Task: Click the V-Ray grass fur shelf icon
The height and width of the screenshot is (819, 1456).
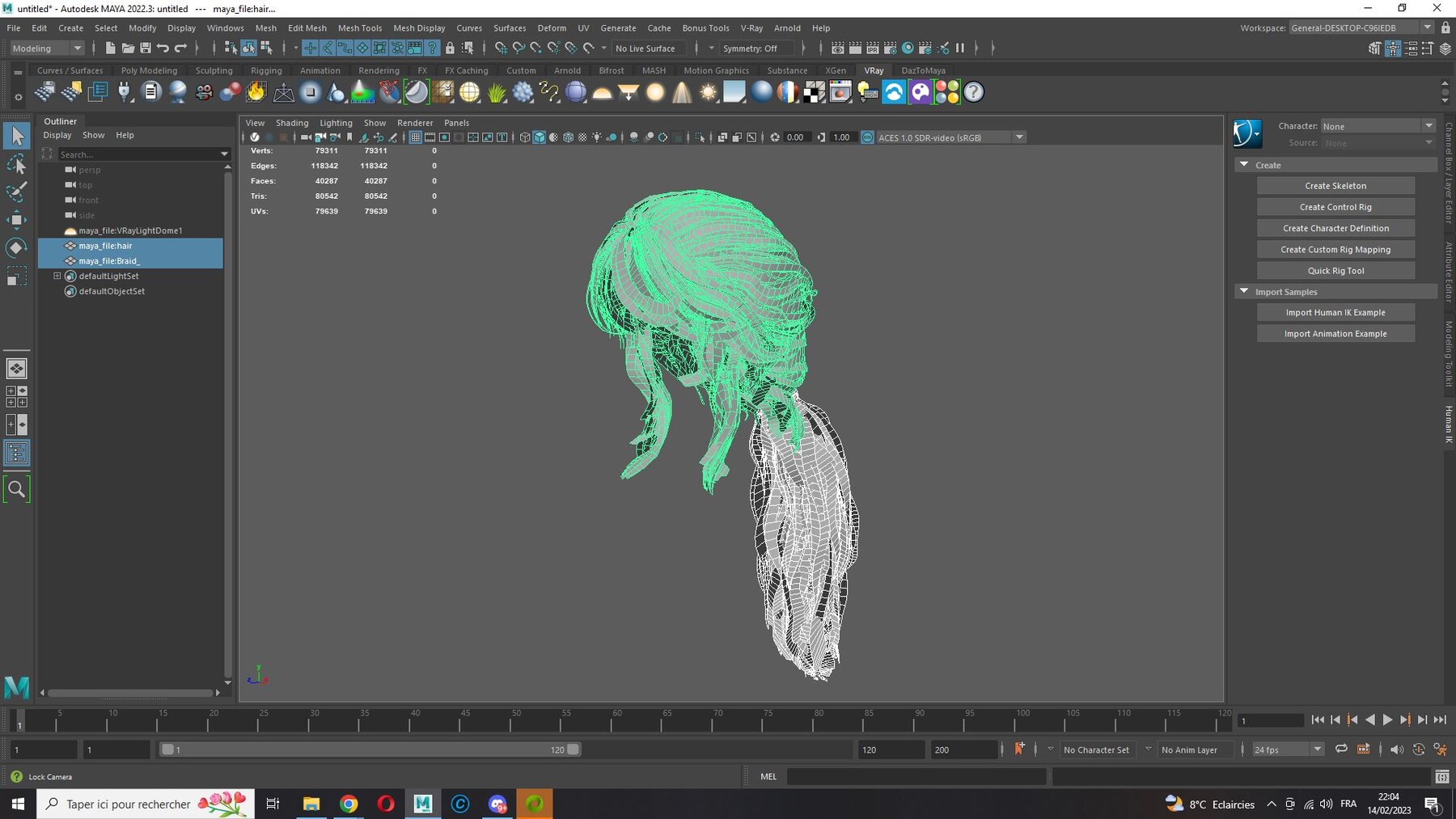Action: pos(497,92)
